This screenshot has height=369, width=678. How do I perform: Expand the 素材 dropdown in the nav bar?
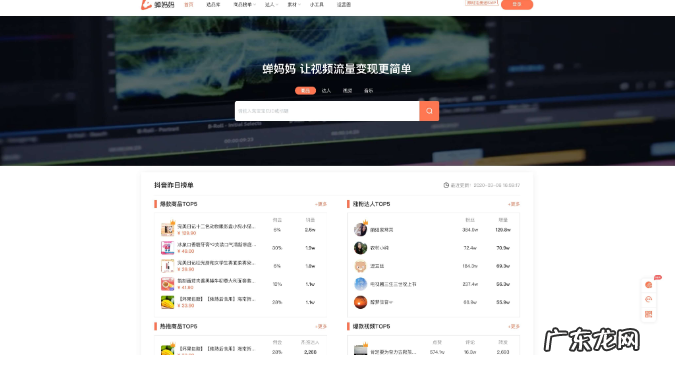[294, 5]
